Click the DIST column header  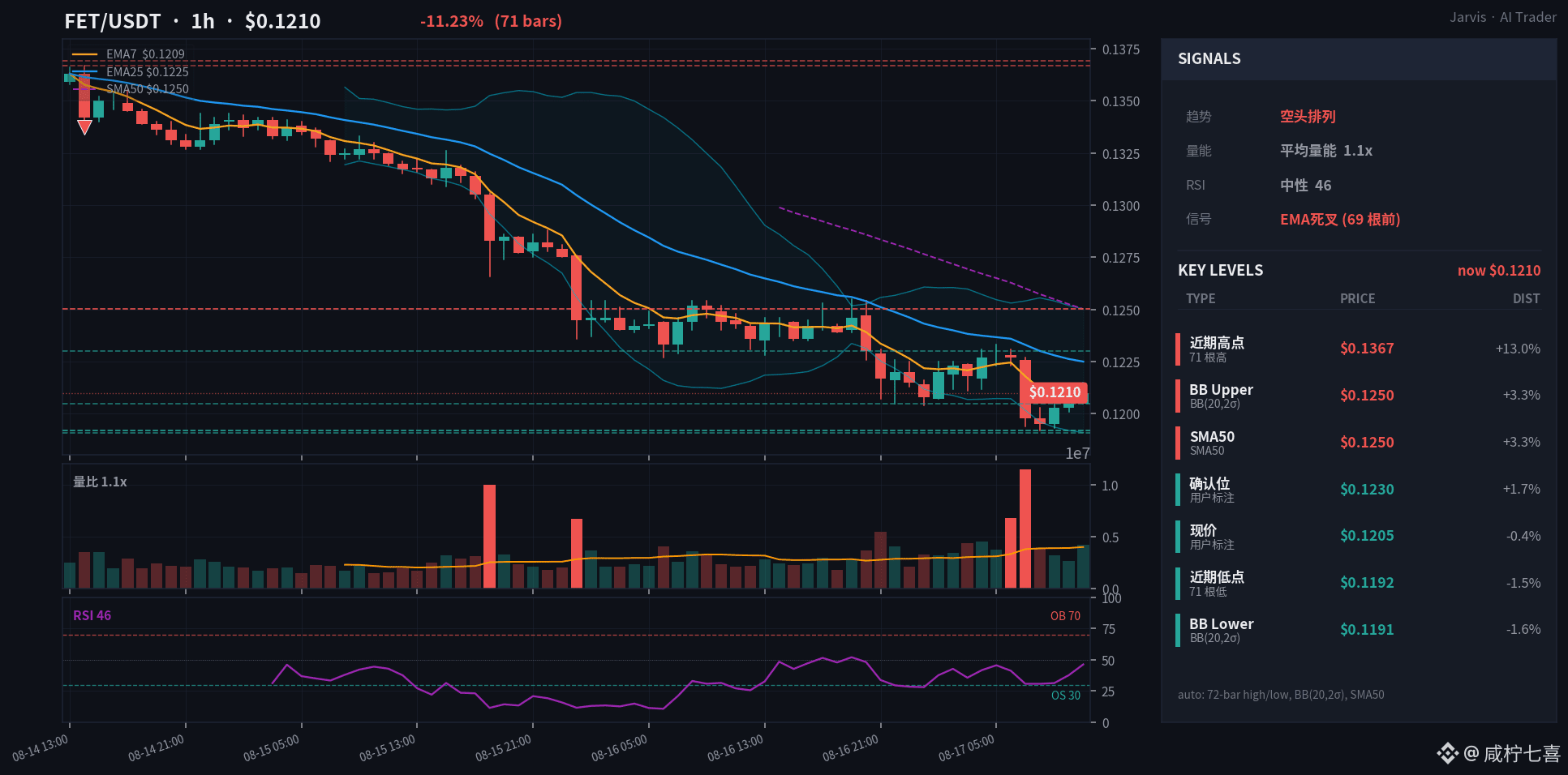1526,299
